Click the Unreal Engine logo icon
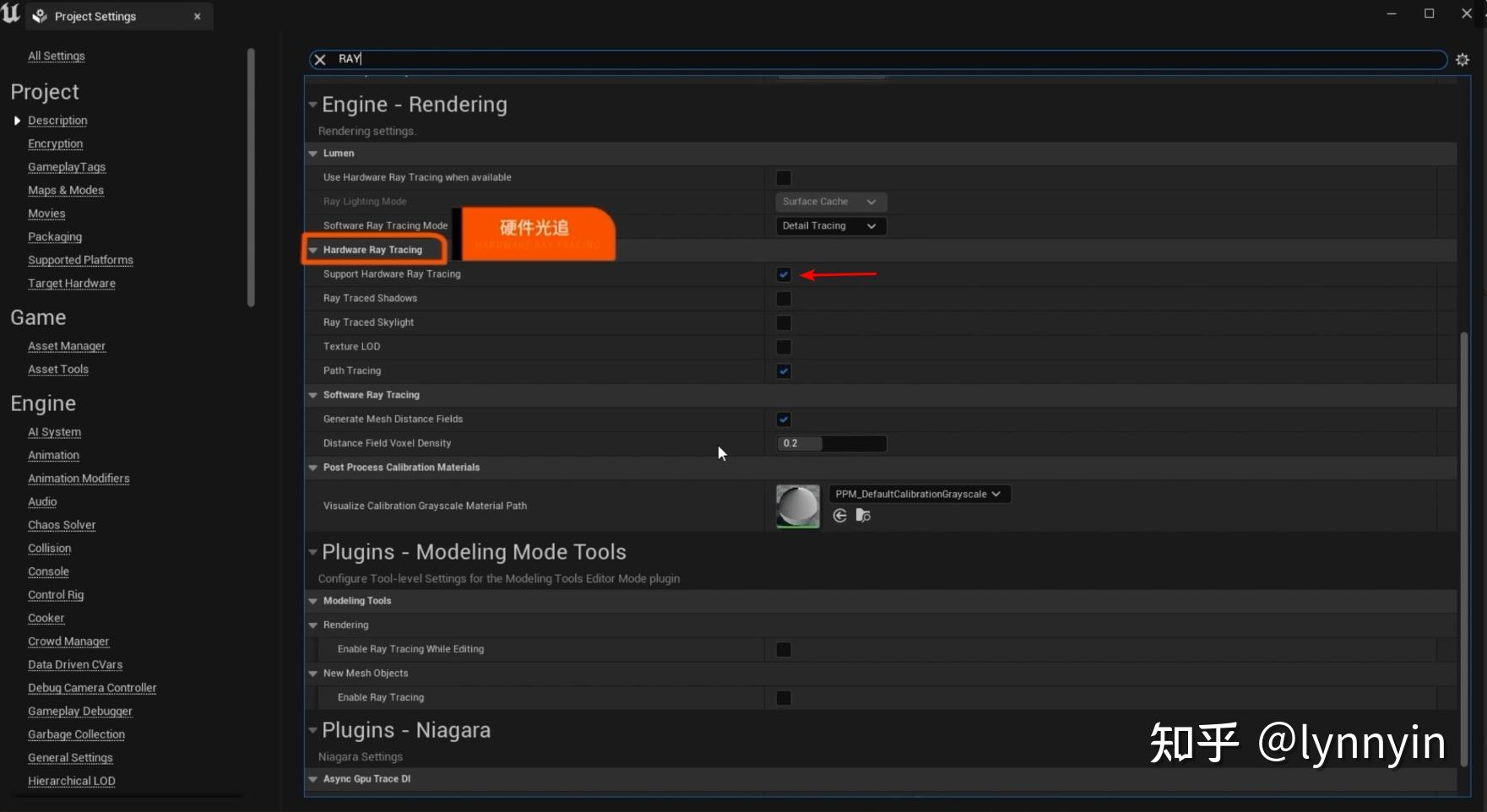The width and height of the screenshot is (1487, 812). [x=11, y=14]
